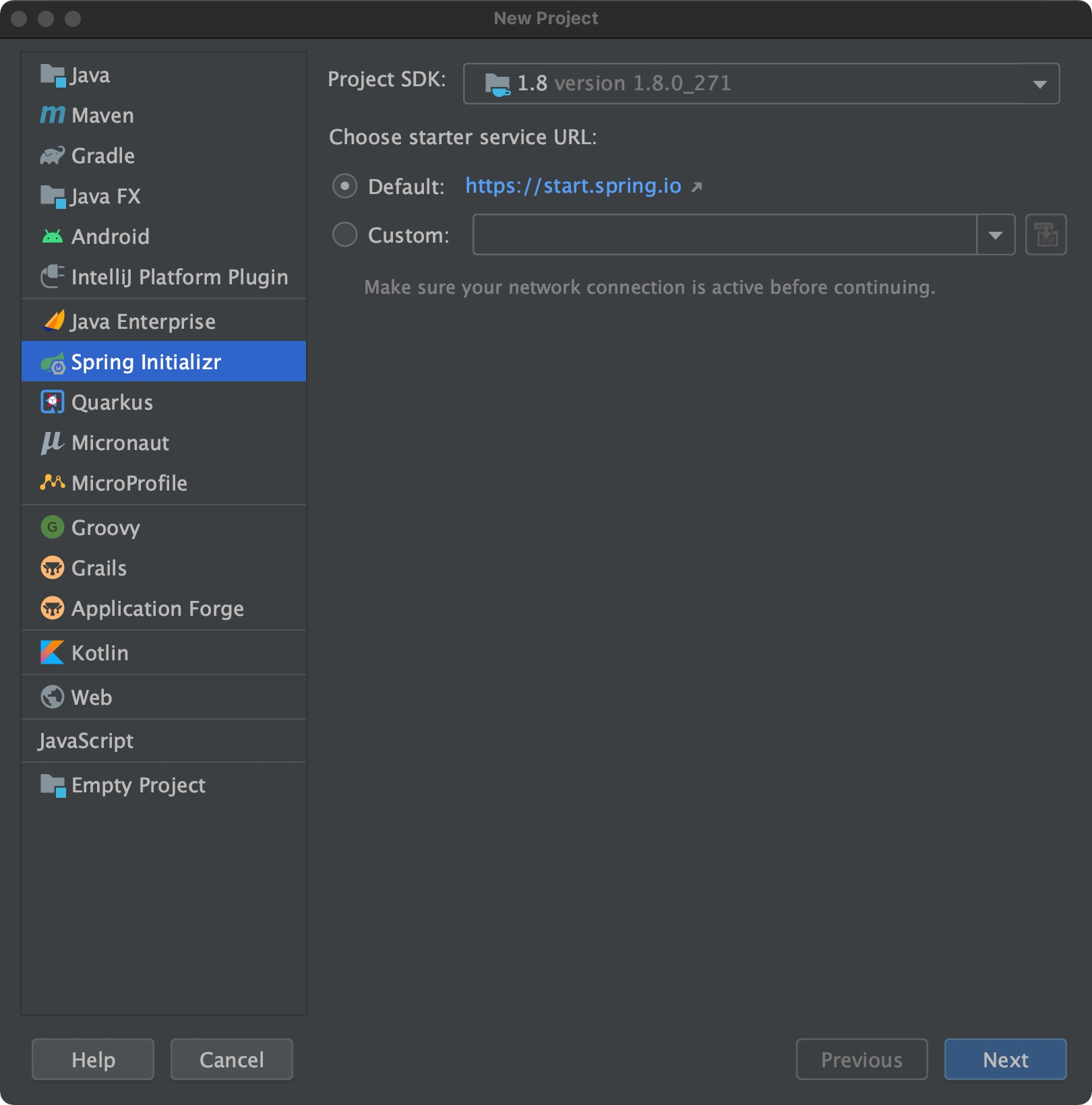Click the Previous button
The width and height of the screenshot is (1092, 1105).
pyautogui.click(x=861, y=1059)
